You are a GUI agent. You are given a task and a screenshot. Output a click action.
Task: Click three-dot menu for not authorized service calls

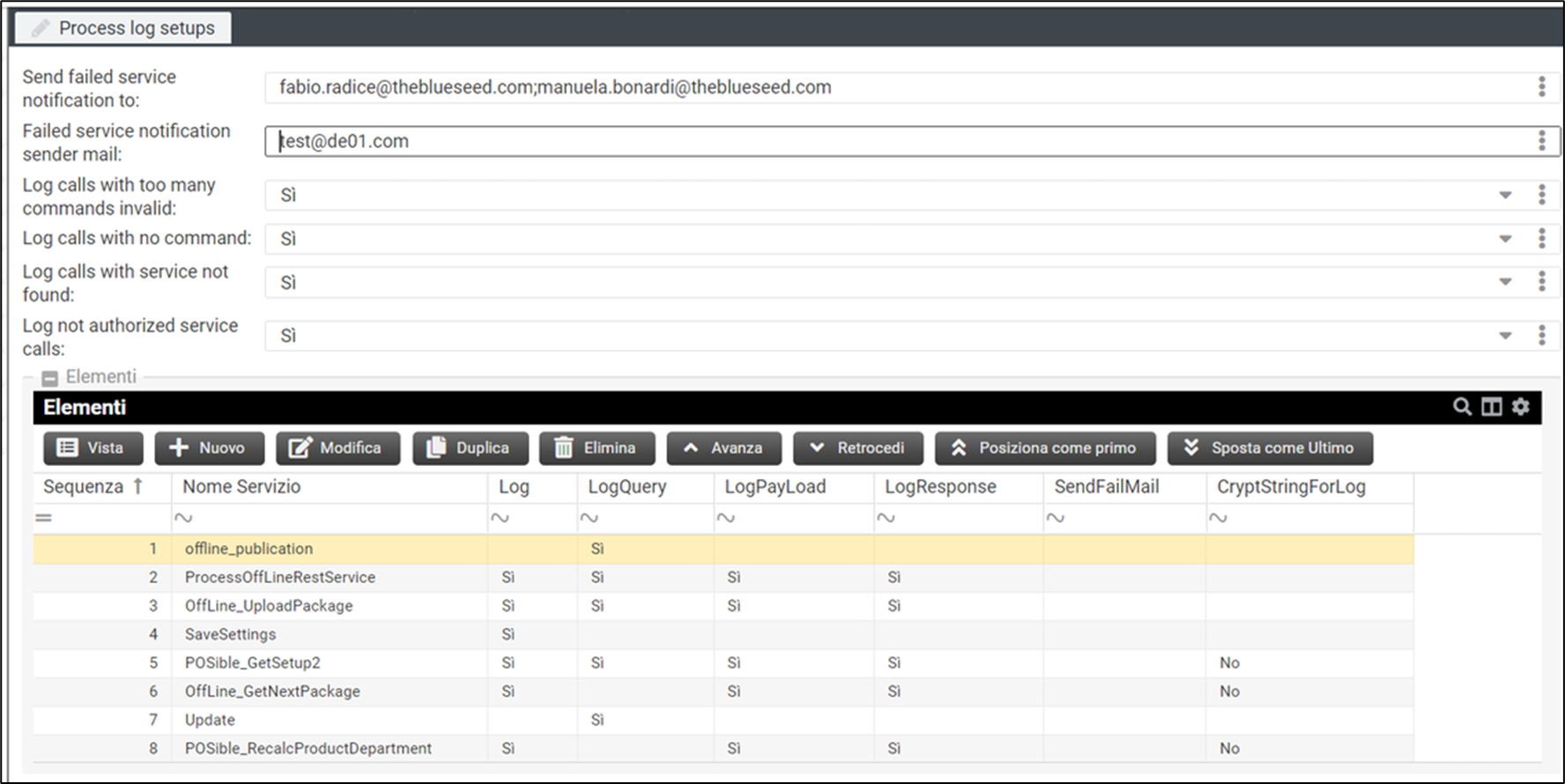click(x=1541, y=336)
